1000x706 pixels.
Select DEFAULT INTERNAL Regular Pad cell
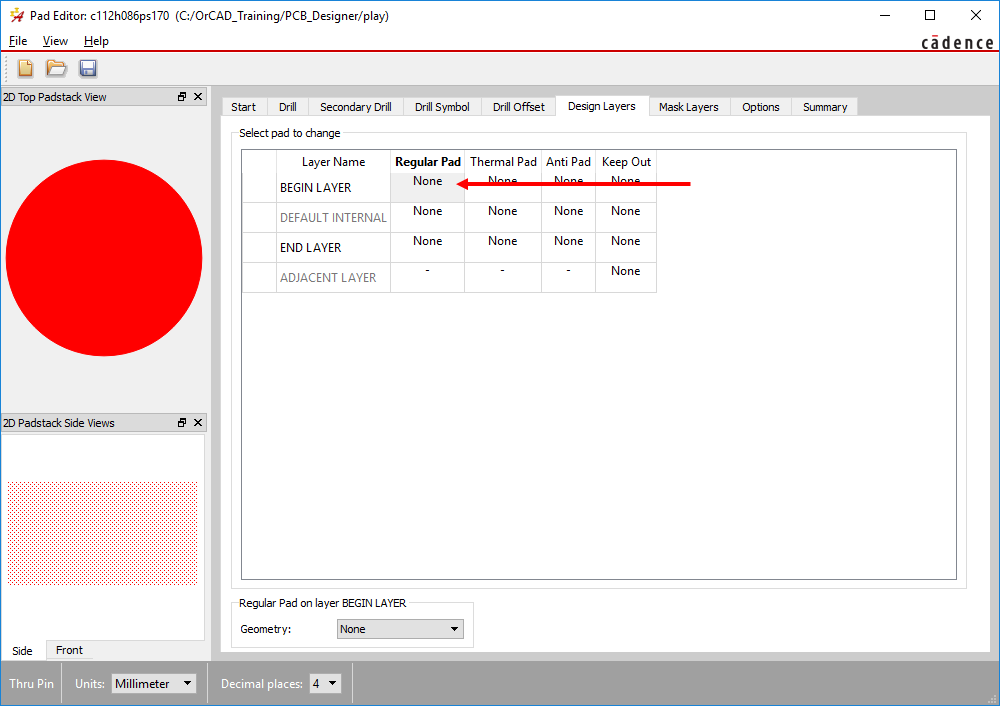click(x=427, y=217)
